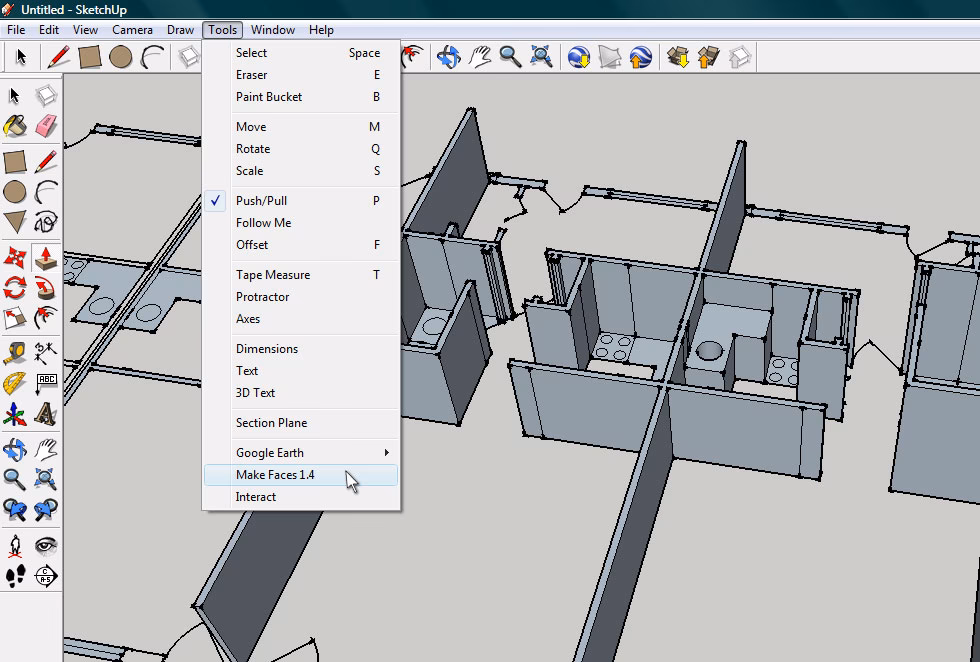Click the Get Models box icon
980x662 pixels.
coord(678,56)
